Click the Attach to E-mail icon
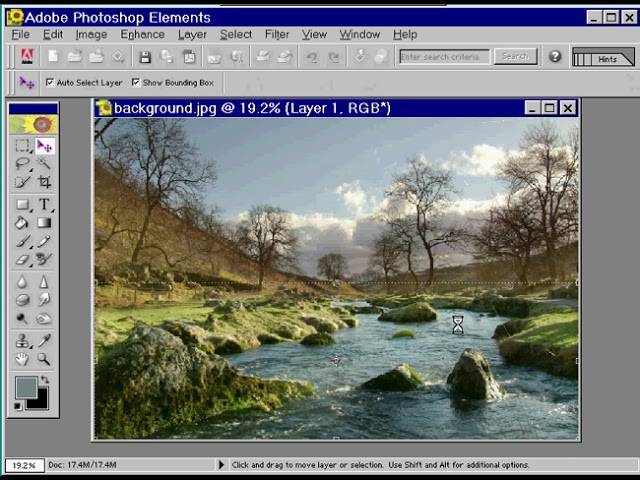The image size is (640, 480). tap(214, 57)
